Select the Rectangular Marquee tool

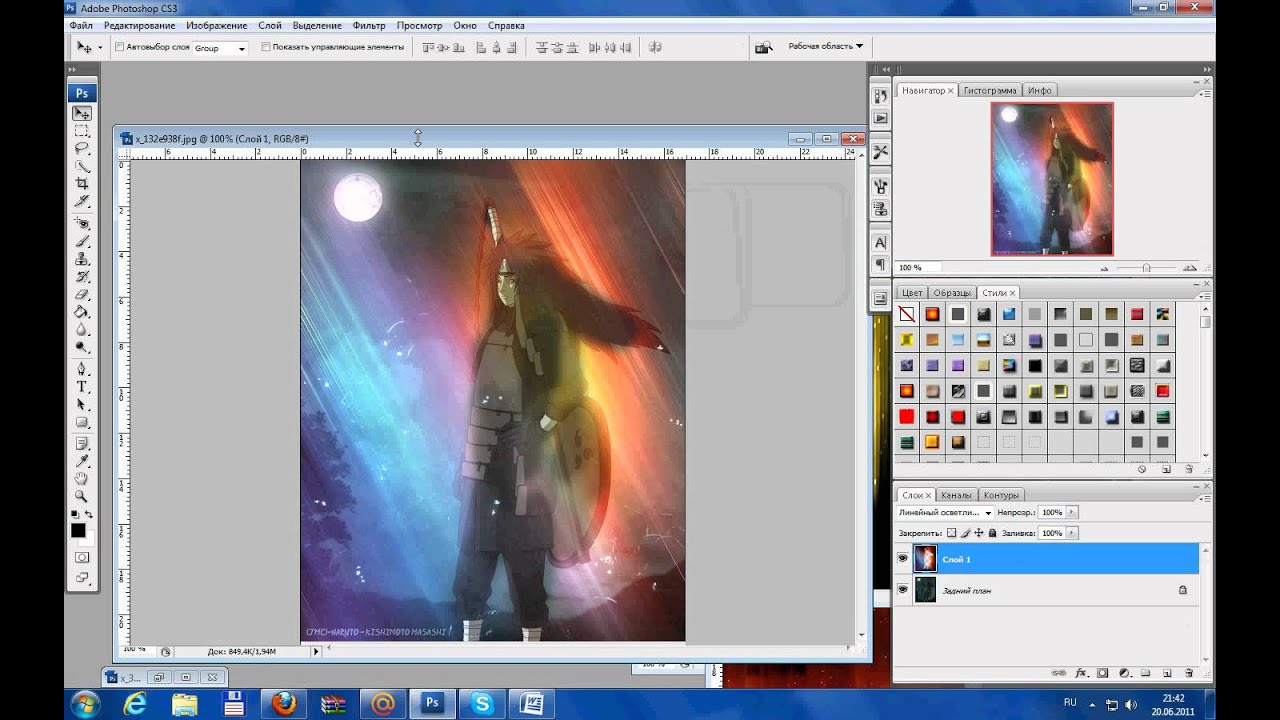click(82, 131)
